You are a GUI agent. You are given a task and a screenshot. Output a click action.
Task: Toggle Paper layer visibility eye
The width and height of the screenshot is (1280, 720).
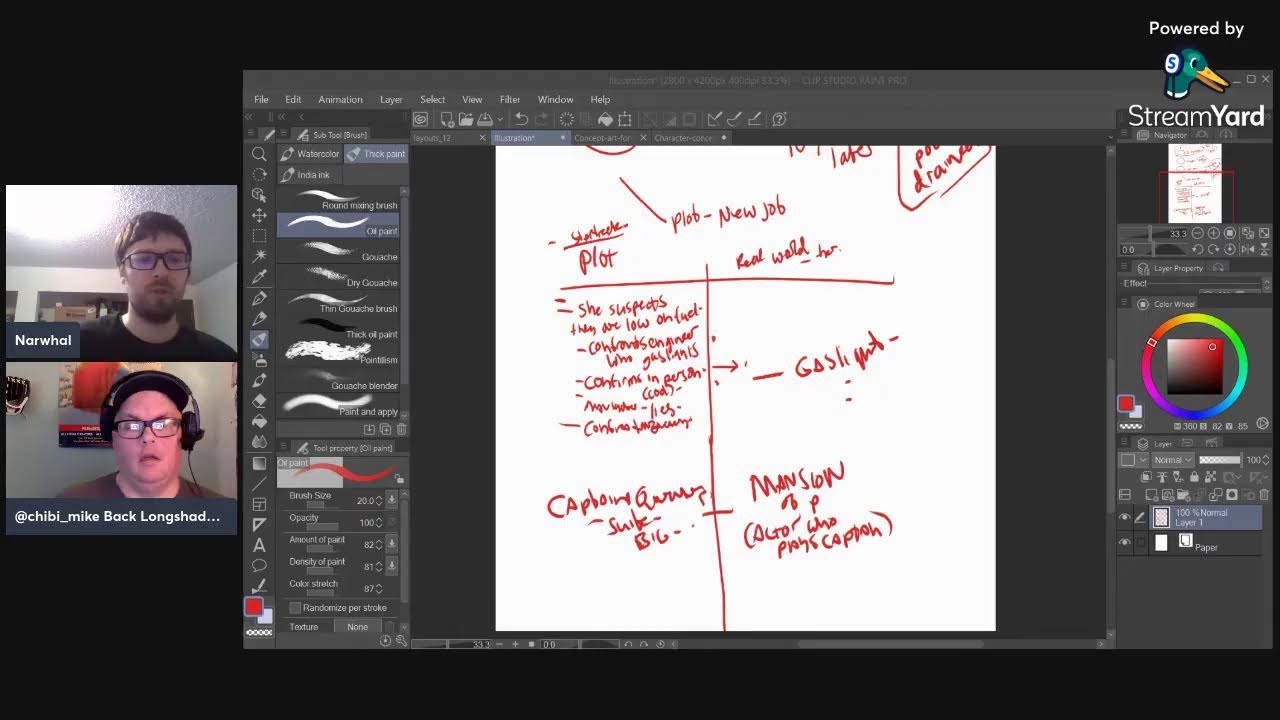[x=1125, y=543]
